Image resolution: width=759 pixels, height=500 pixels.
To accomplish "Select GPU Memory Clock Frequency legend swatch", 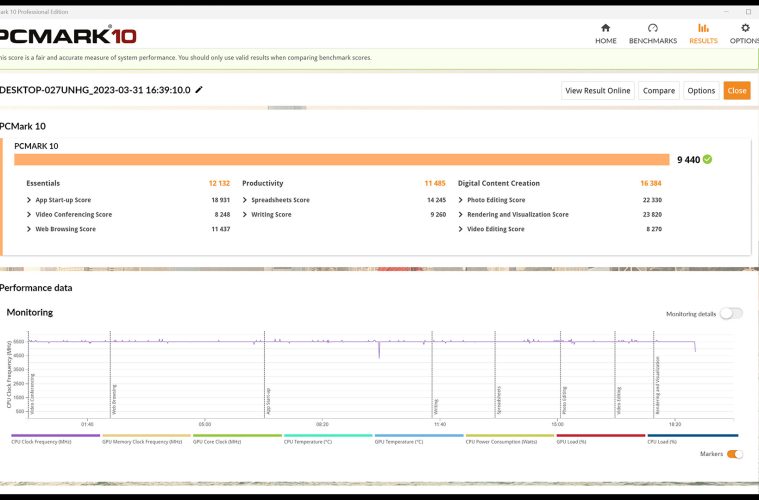I will pos(147,436).
